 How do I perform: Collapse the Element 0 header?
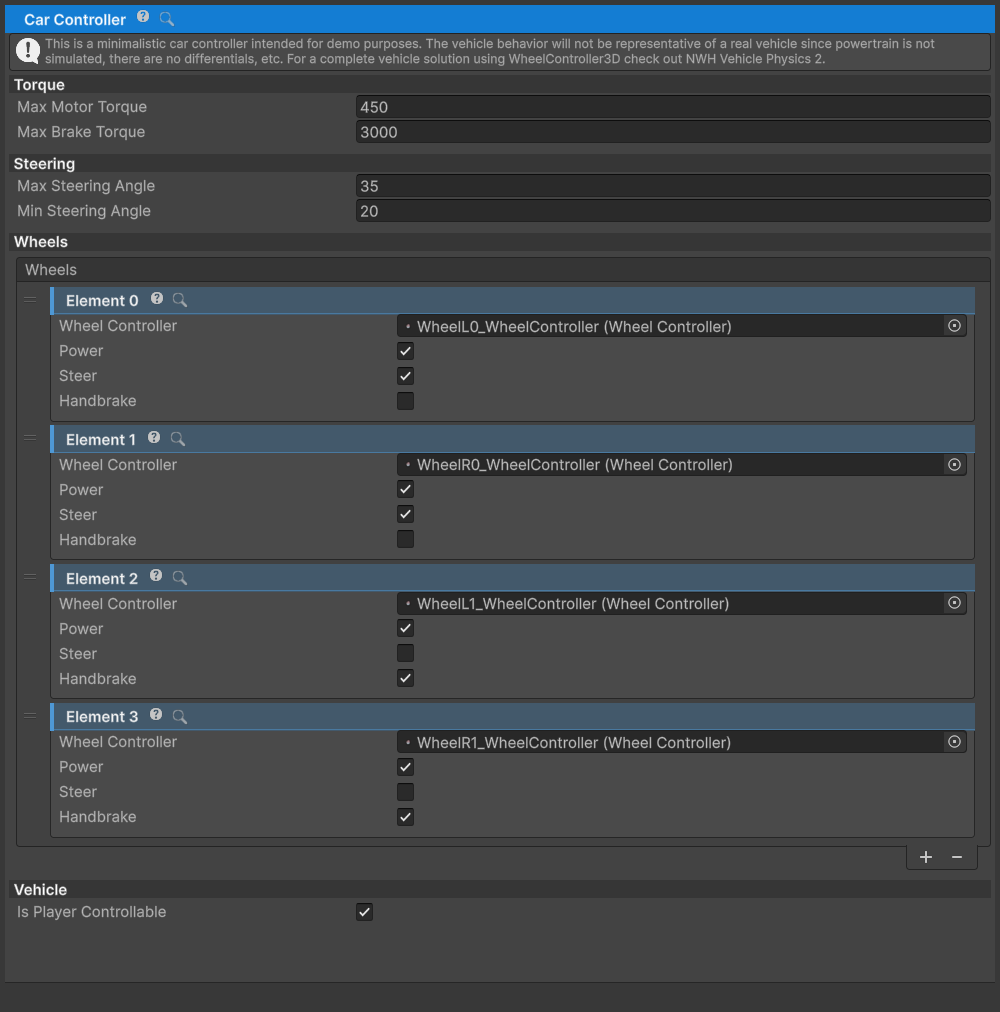[513, 301]
